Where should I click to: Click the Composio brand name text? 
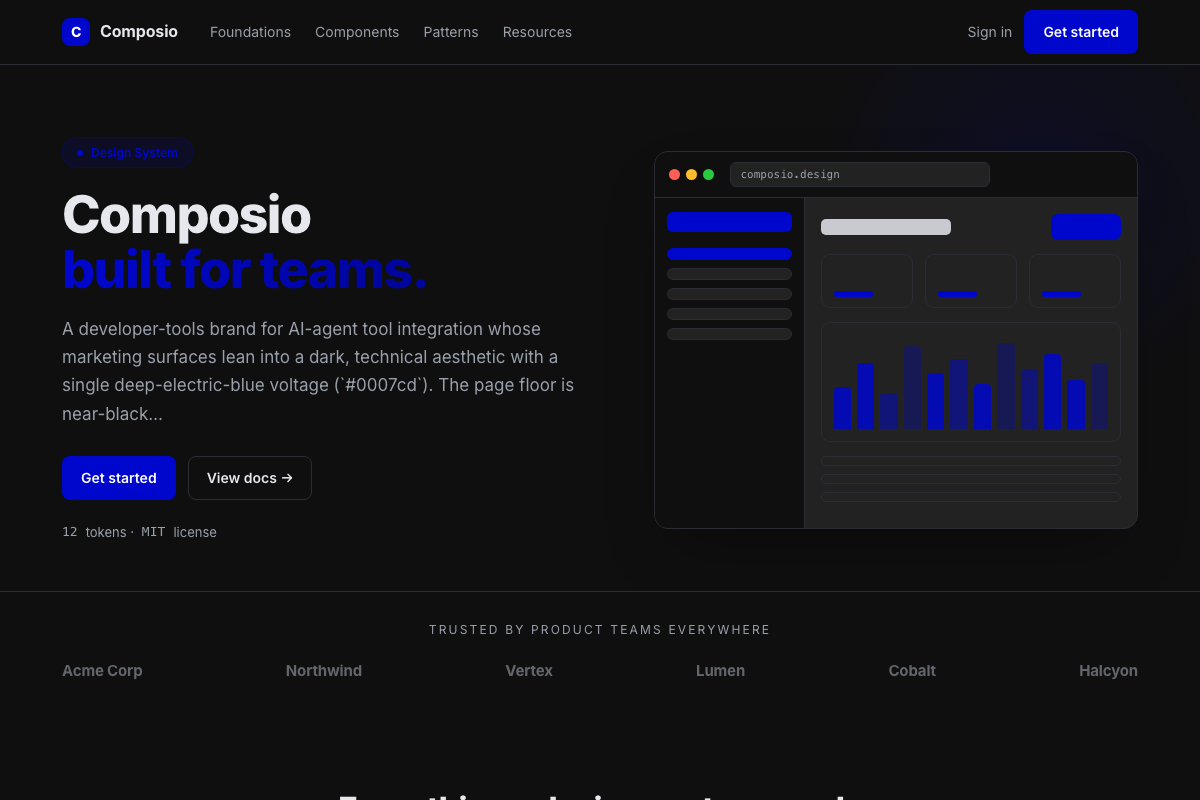coord(139,32)
